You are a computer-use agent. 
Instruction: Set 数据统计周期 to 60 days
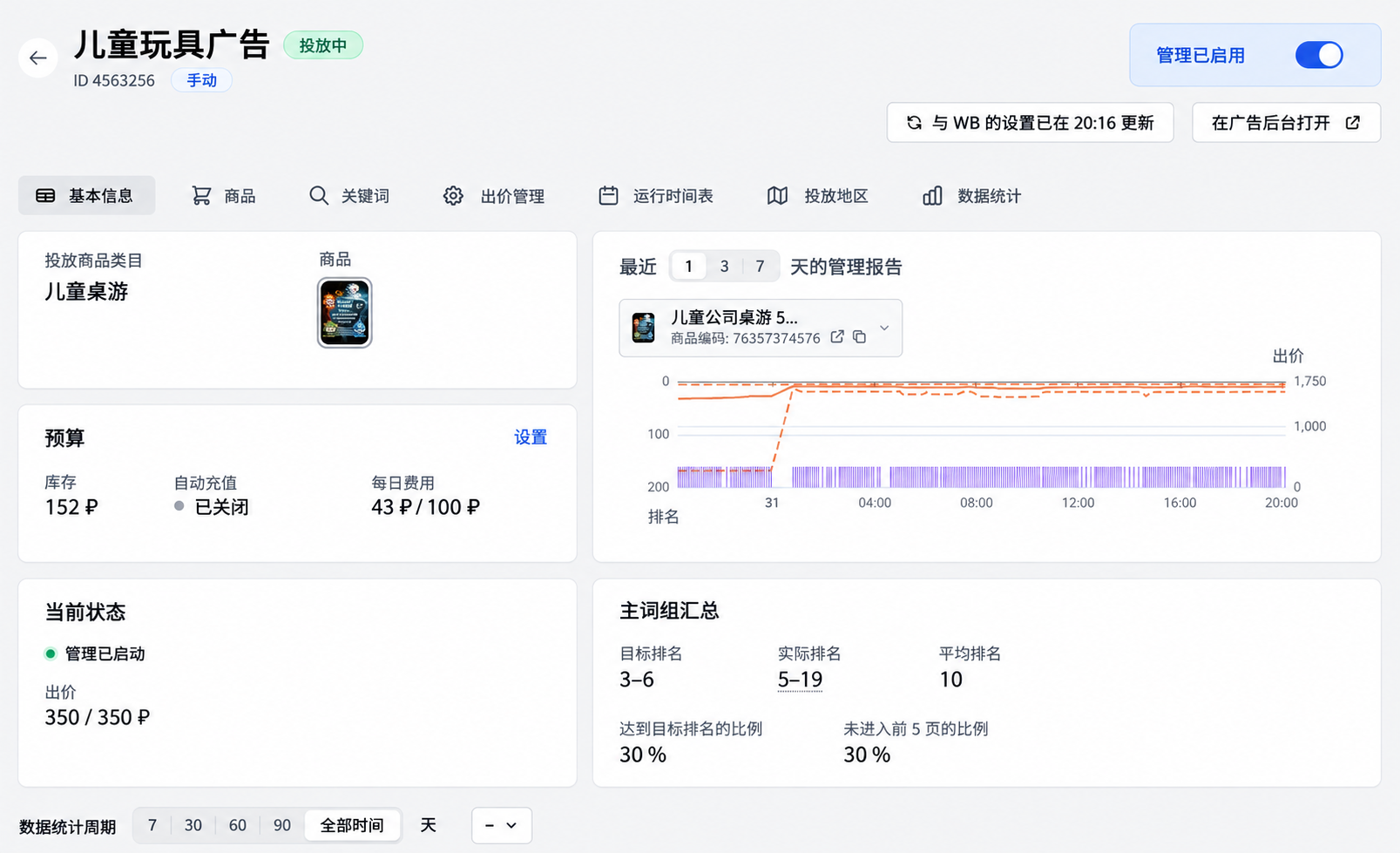coord(238,825)
